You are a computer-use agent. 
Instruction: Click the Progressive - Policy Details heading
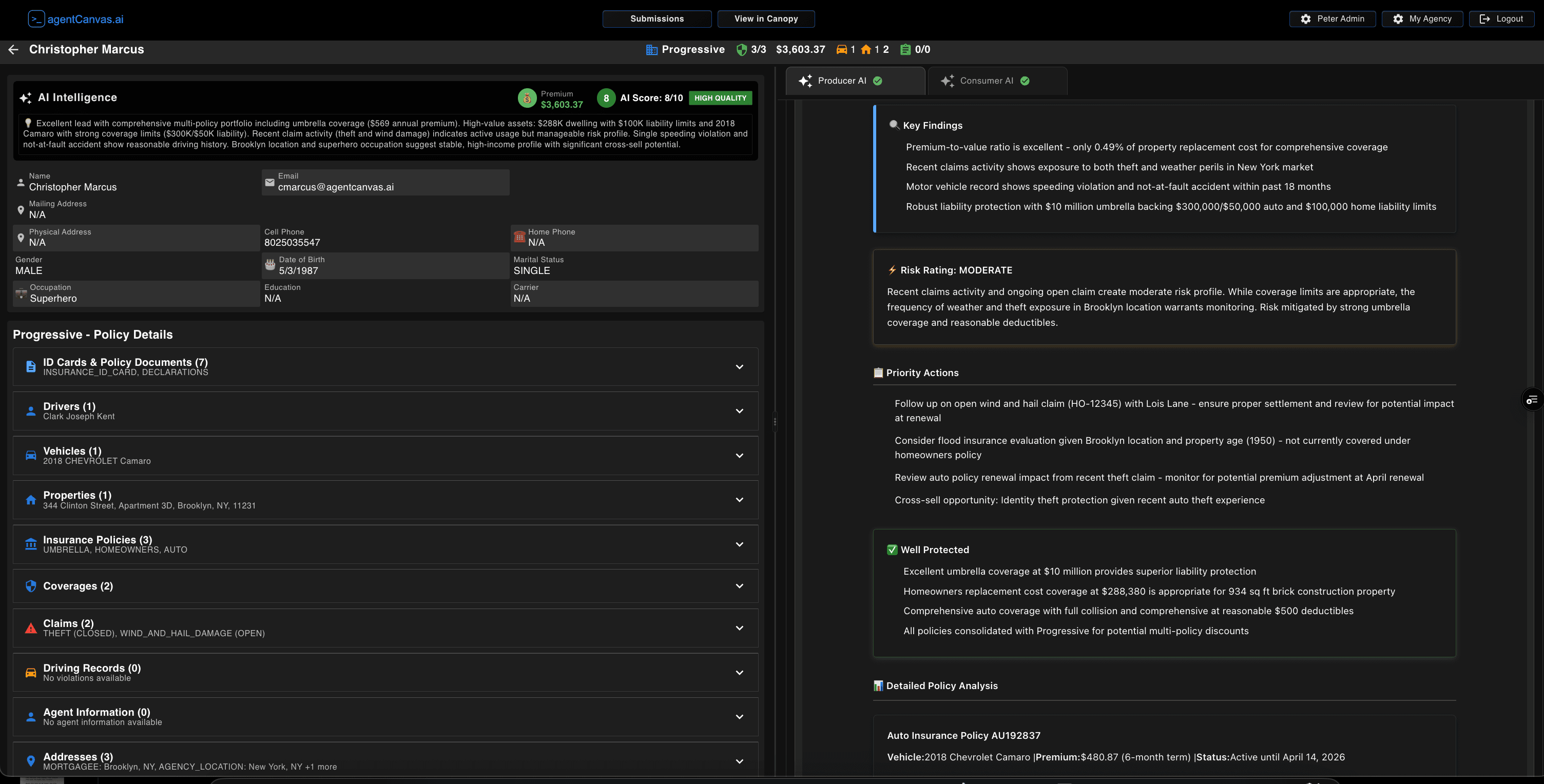pos(93,335)
